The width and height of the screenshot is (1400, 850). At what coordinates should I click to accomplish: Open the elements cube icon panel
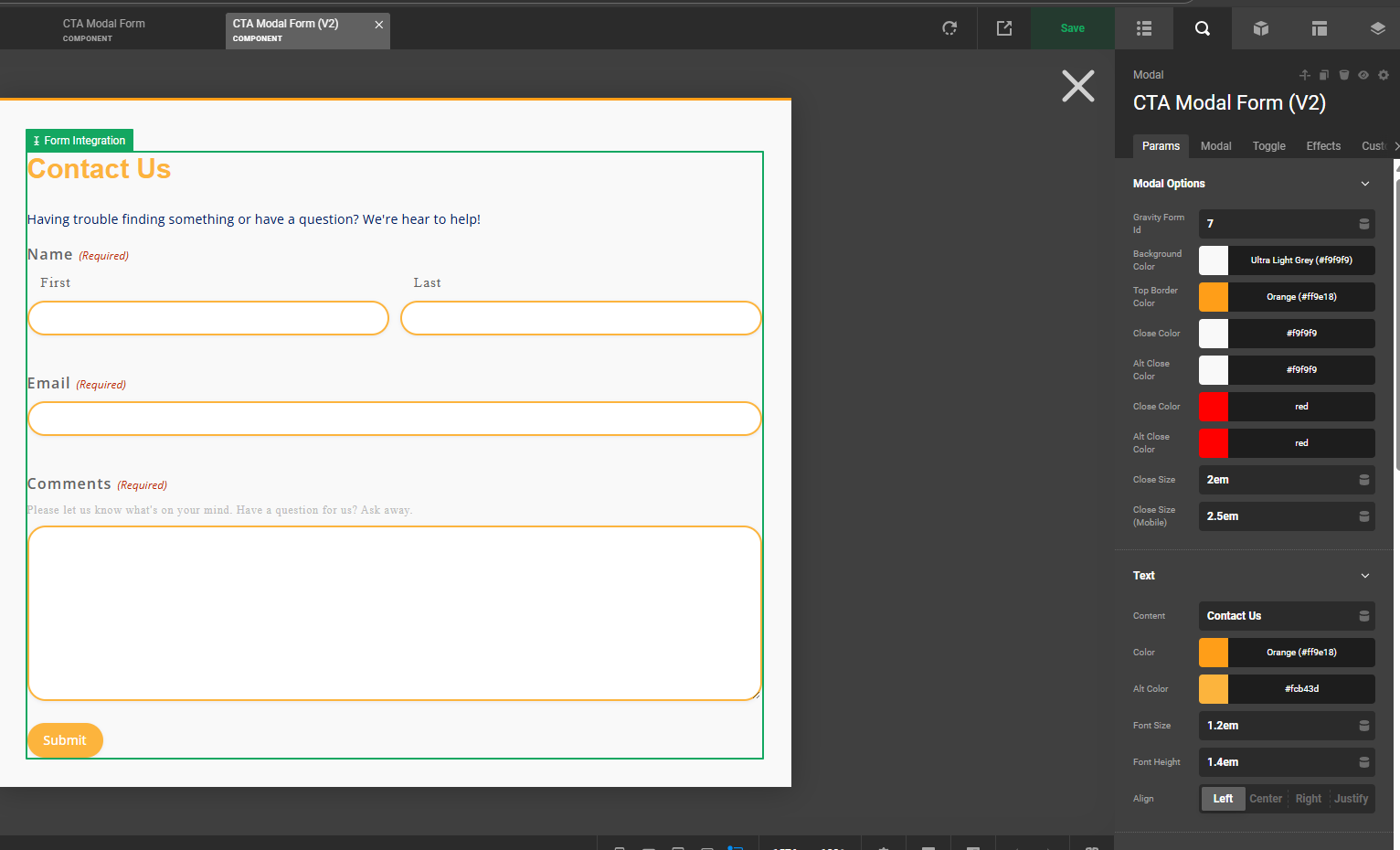click(1260, 28)
